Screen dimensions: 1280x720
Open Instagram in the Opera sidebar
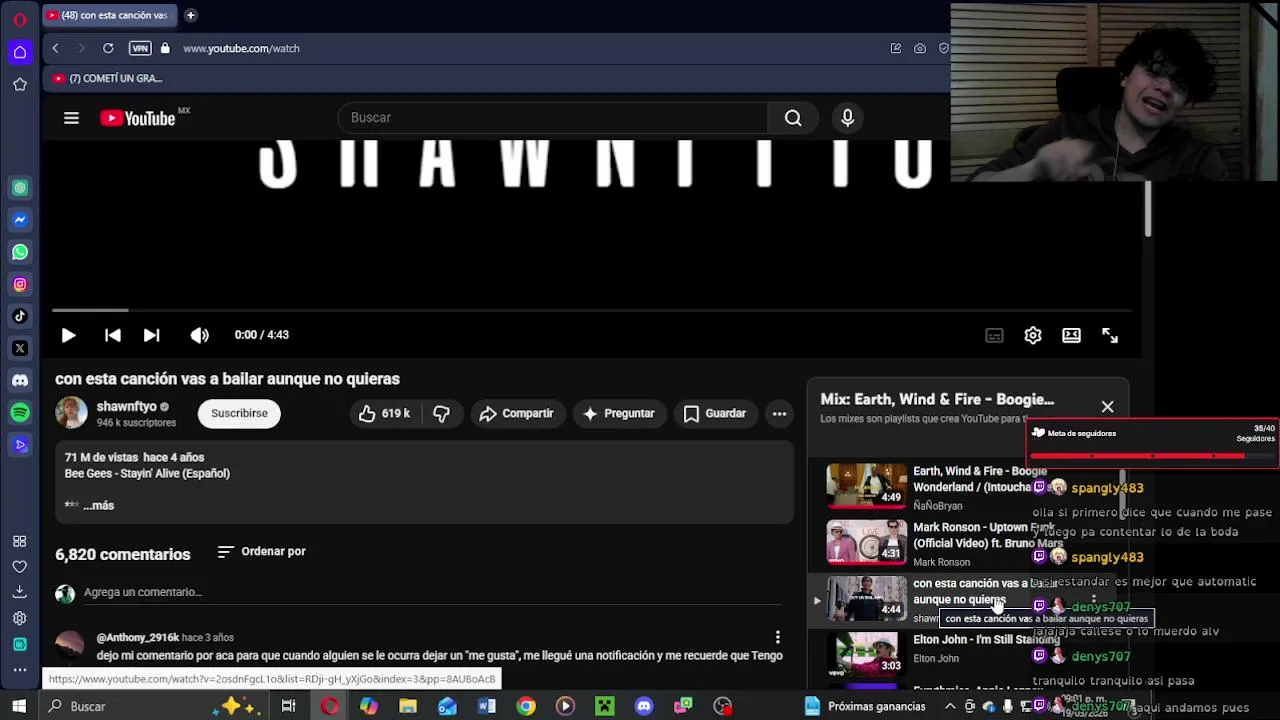coord(20,285)
